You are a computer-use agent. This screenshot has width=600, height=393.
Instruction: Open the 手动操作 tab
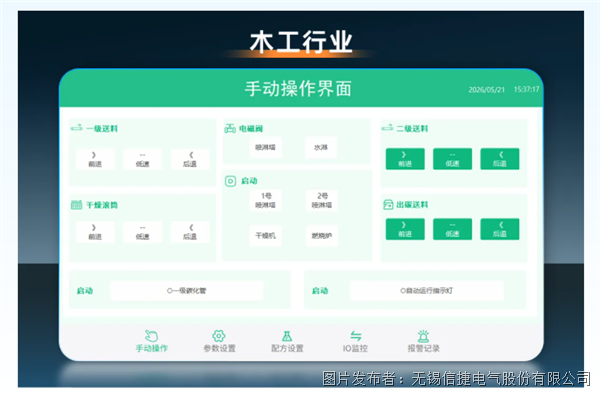point(152,341)
